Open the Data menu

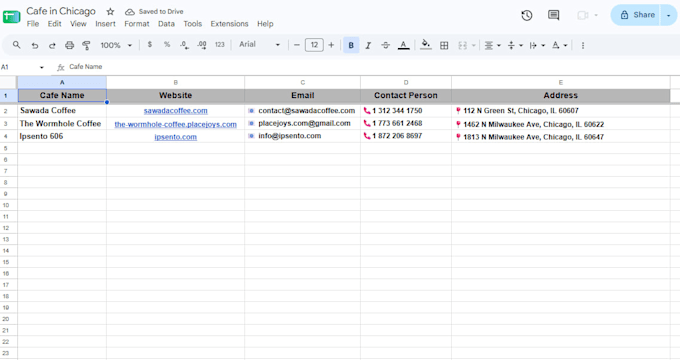click(166, 24)
